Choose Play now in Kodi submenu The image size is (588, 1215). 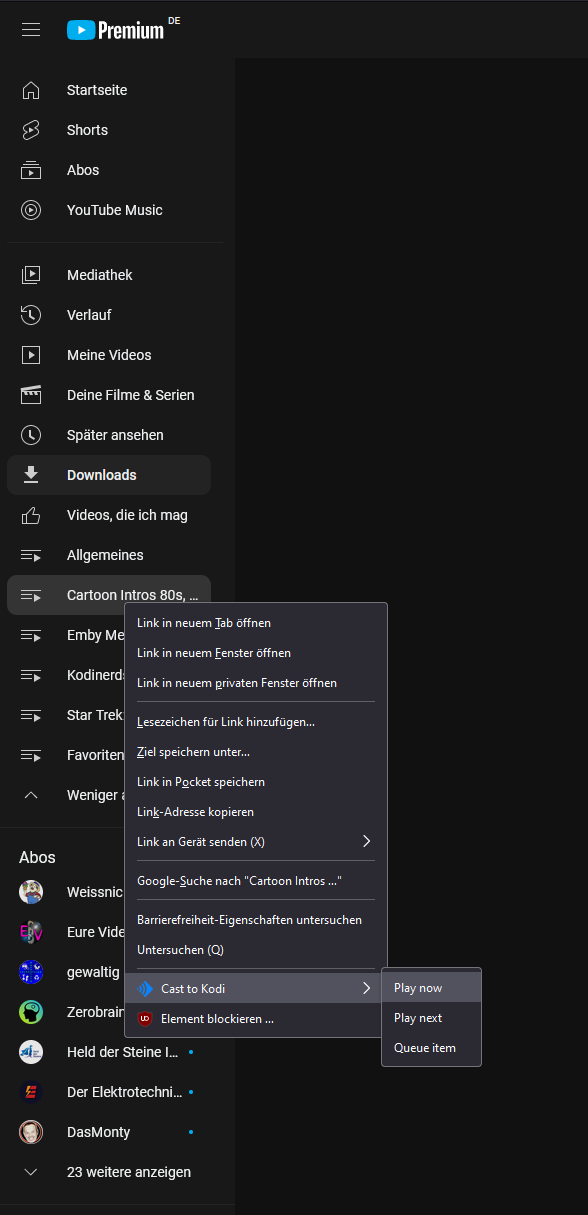point(431,988)
